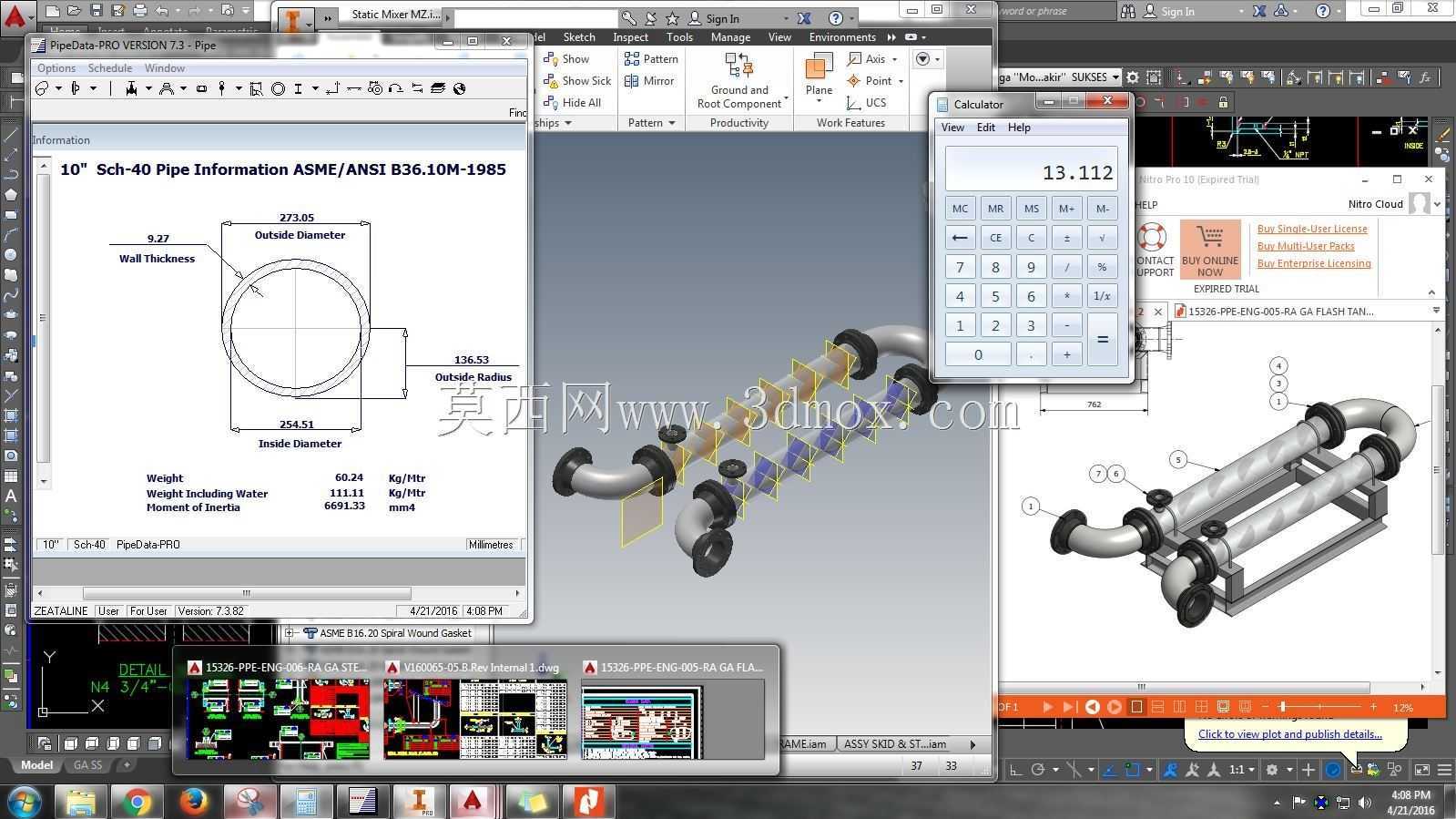Viewport: 1456px width, 819px height.
Task: Click the Windows Start button
Action: (x=24, y=802)
